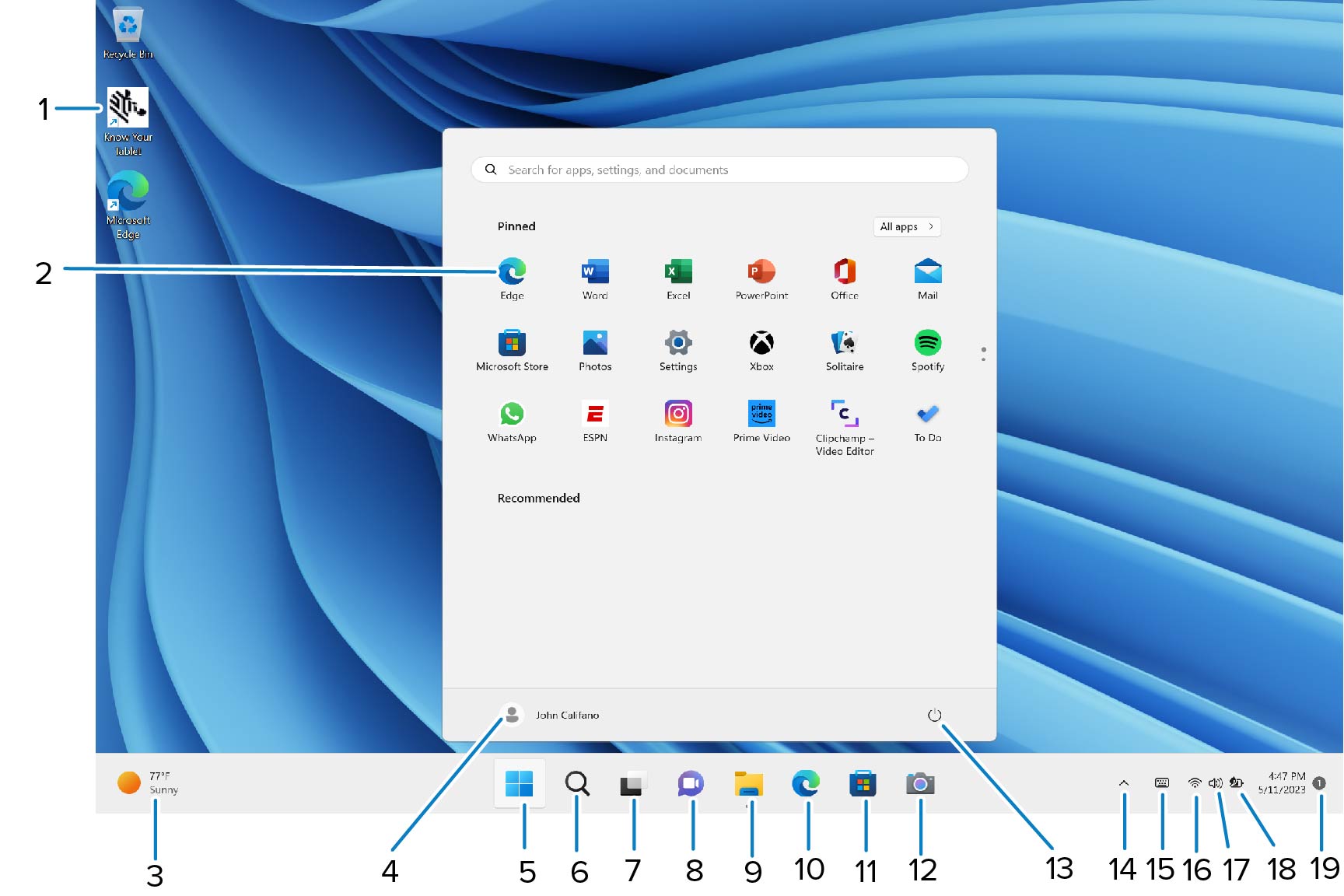The height and width of the screenshot is (896, 1344).
Task: Open the ESPN app
Action: [x=595, y=422]
